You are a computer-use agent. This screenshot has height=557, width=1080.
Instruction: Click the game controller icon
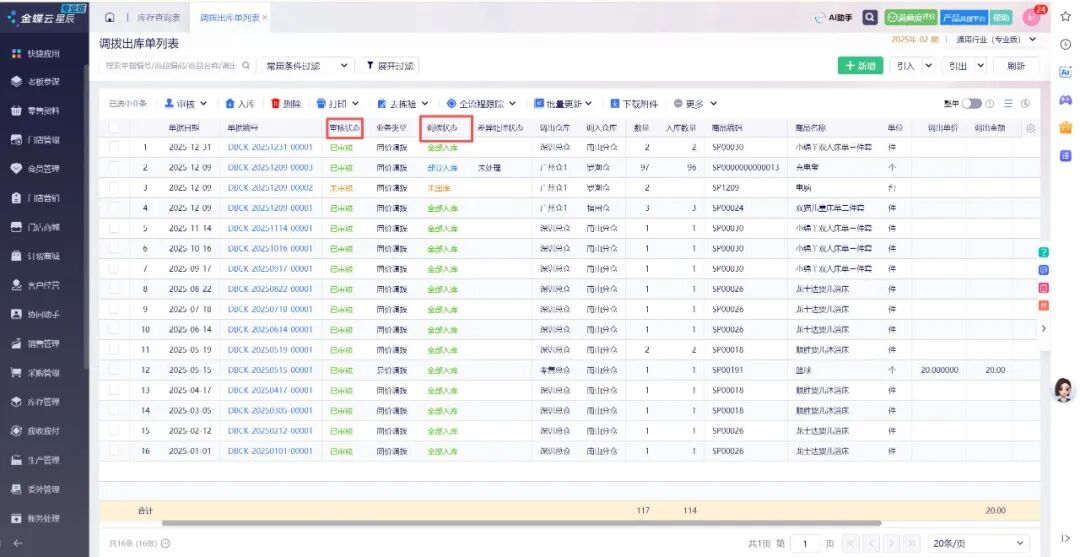tap(1066, 100)
